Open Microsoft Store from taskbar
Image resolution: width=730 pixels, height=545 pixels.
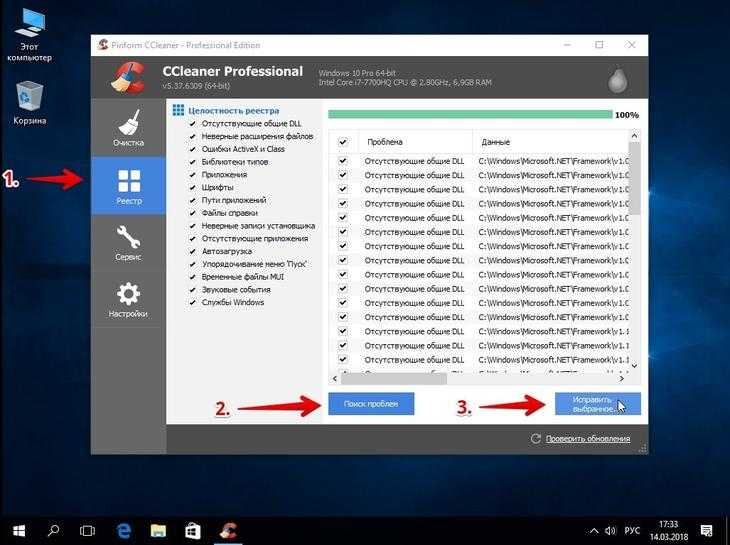coord(193,531)
